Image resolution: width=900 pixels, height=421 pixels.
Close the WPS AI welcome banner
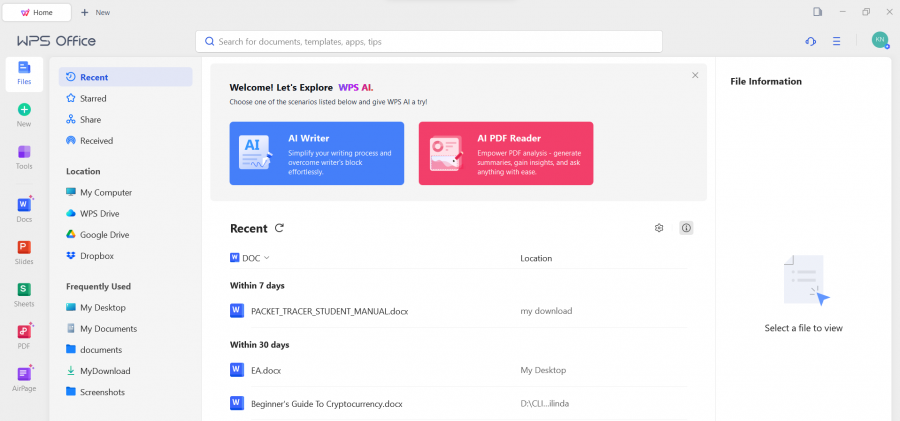coord(695,75)
